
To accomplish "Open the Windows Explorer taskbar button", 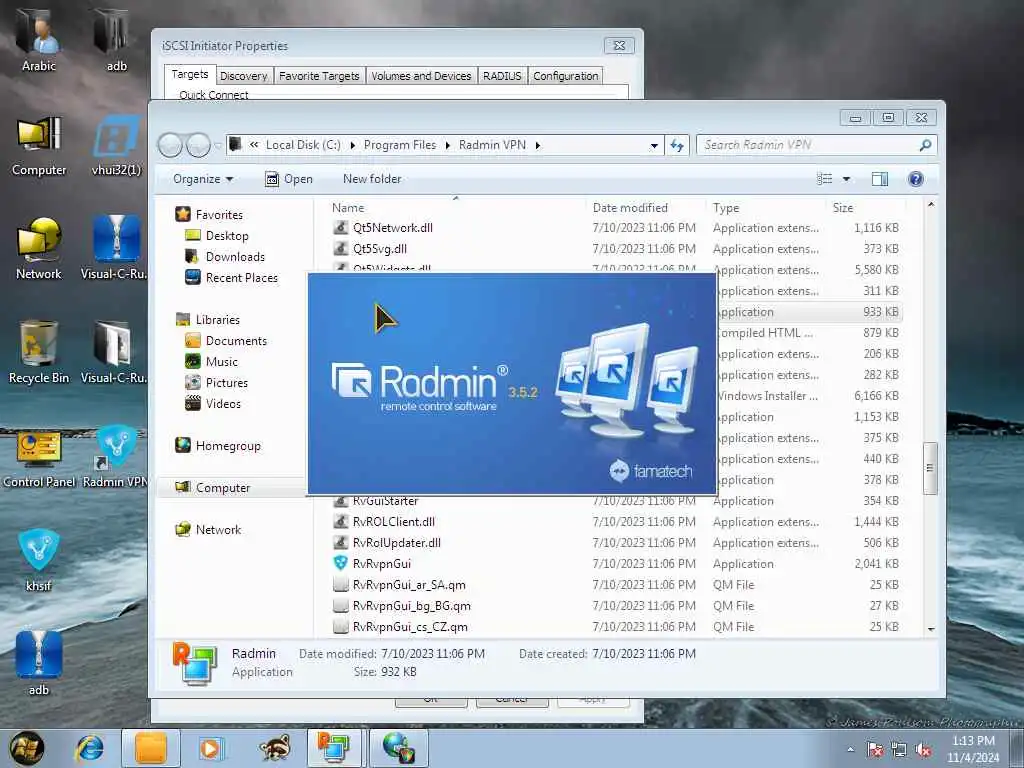I will click(x=150, y=748).
